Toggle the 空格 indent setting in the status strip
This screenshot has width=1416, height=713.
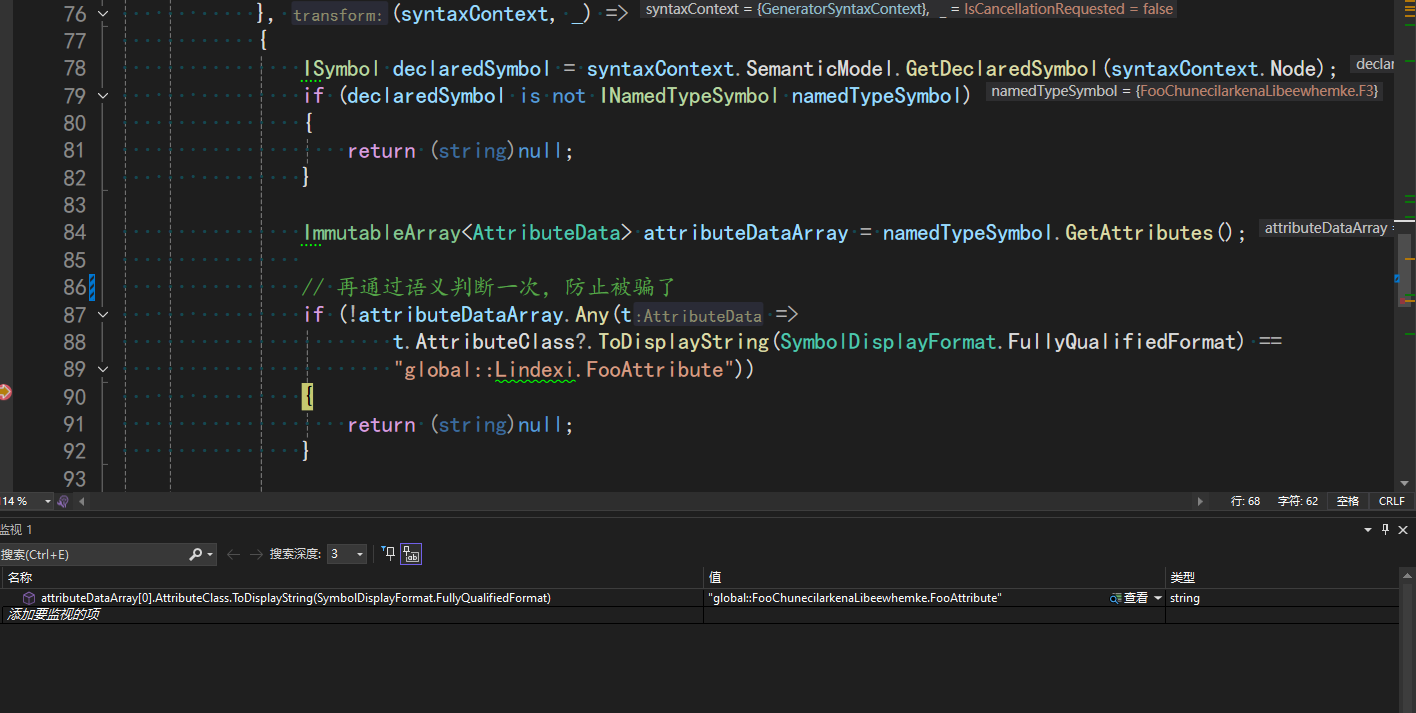1347,501
